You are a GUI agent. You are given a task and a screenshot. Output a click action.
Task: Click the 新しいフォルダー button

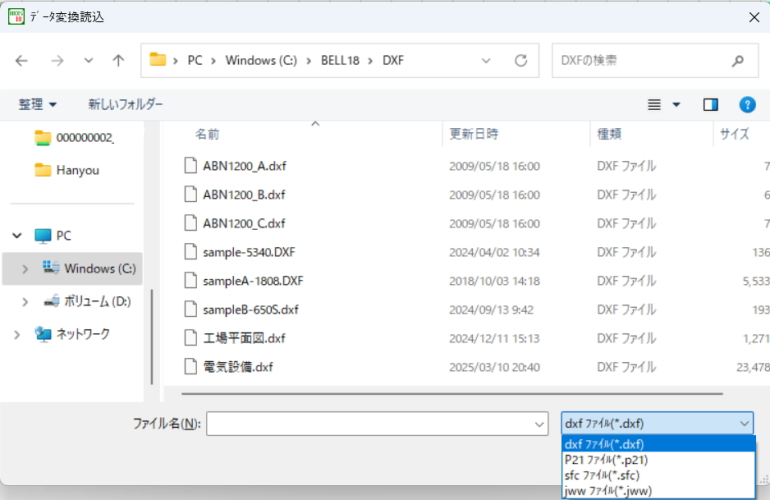pos(125,104)
